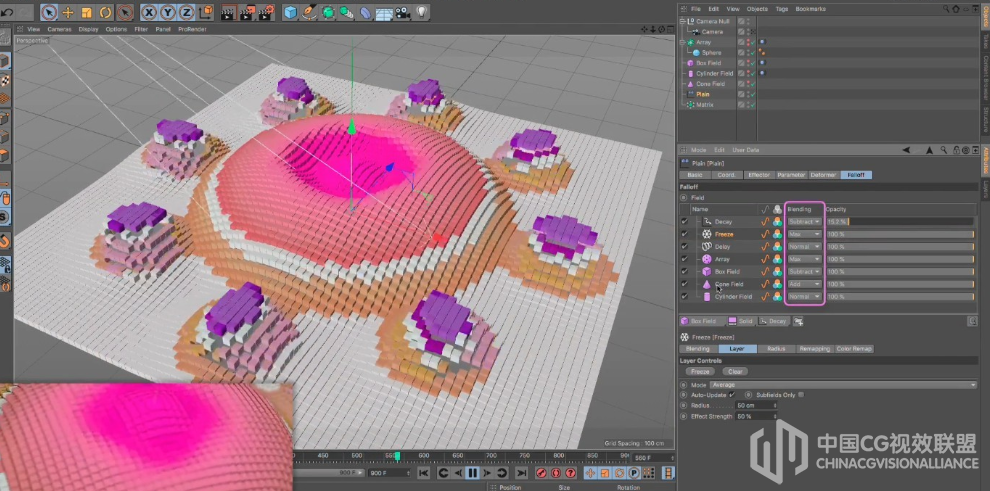This screenshot has height=491, width=990.
Task: Click the Freeze Radius input field
Action: point(756,405)
